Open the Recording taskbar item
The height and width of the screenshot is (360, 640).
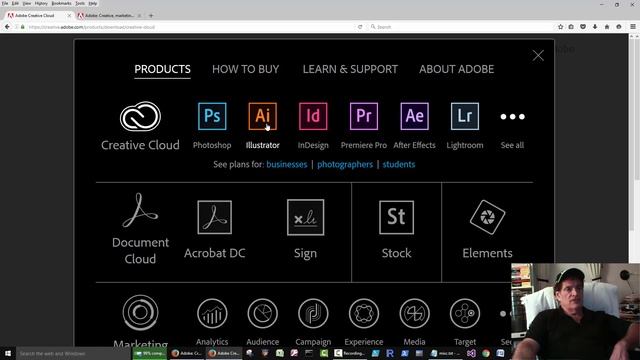click(349, 353)
